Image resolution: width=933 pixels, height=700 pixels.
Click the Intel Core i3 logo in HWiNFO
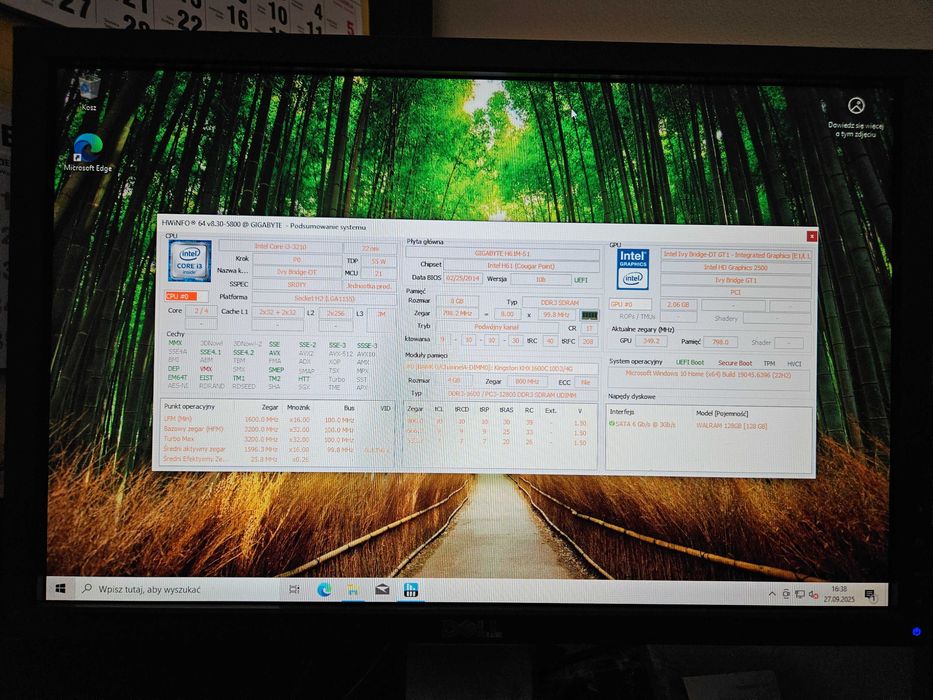pyautogui.click(x=189, y=261)
